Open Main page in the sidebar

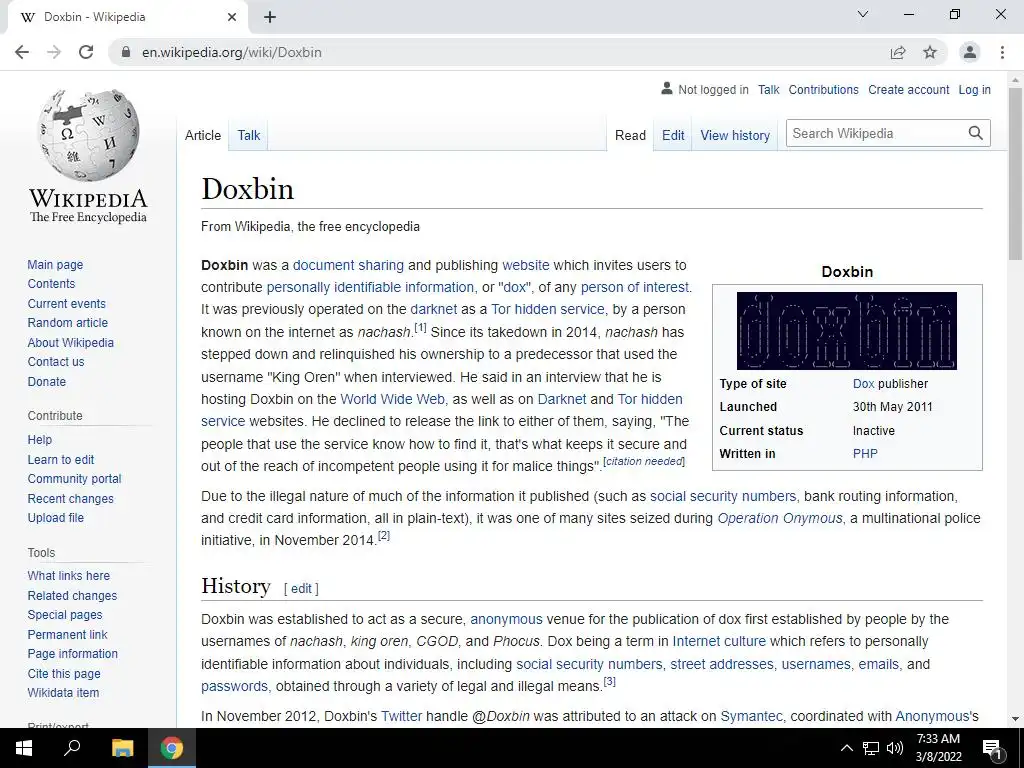55,264
